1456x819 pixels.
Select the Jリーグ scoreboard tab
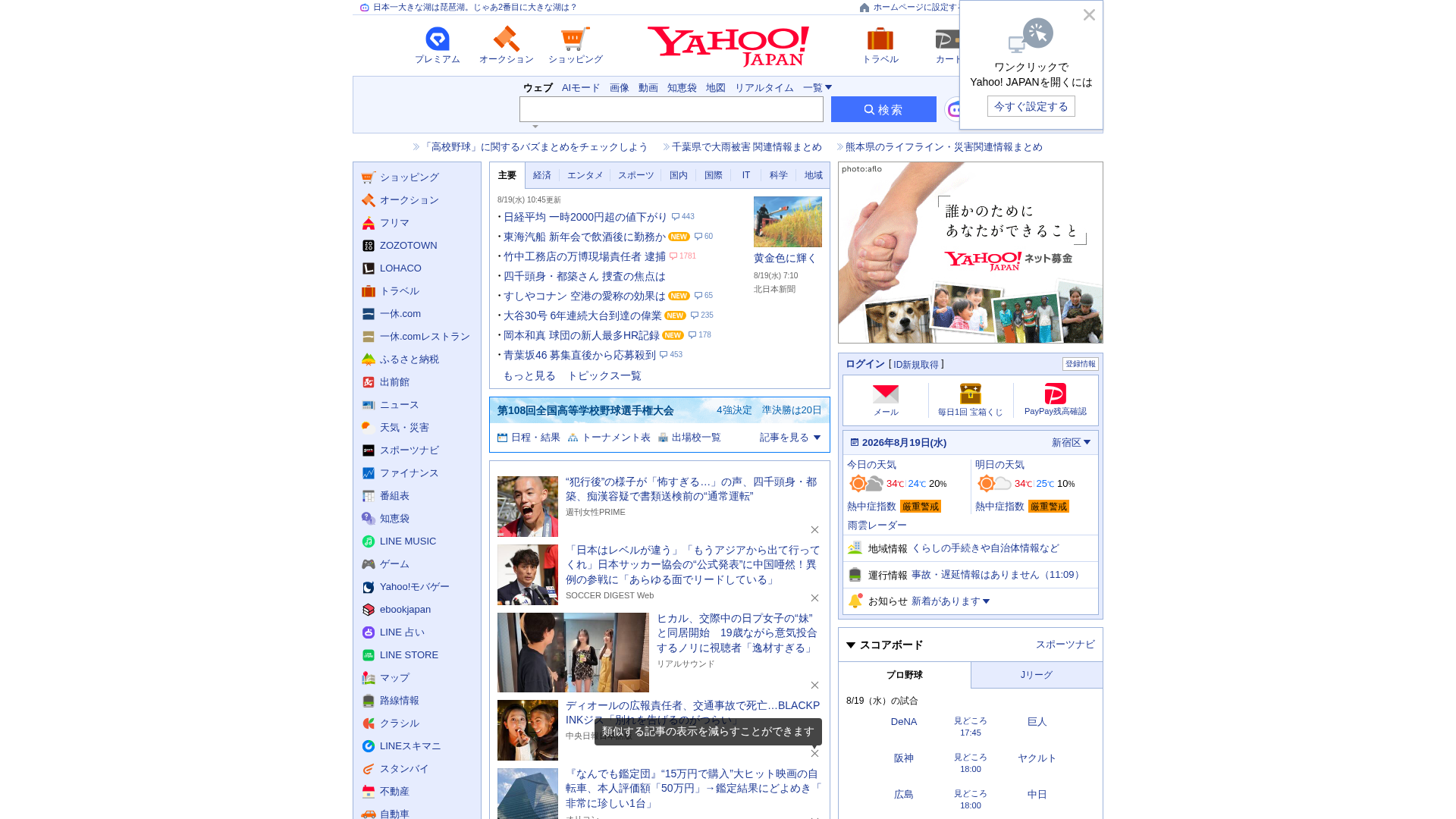point(1037,675)
